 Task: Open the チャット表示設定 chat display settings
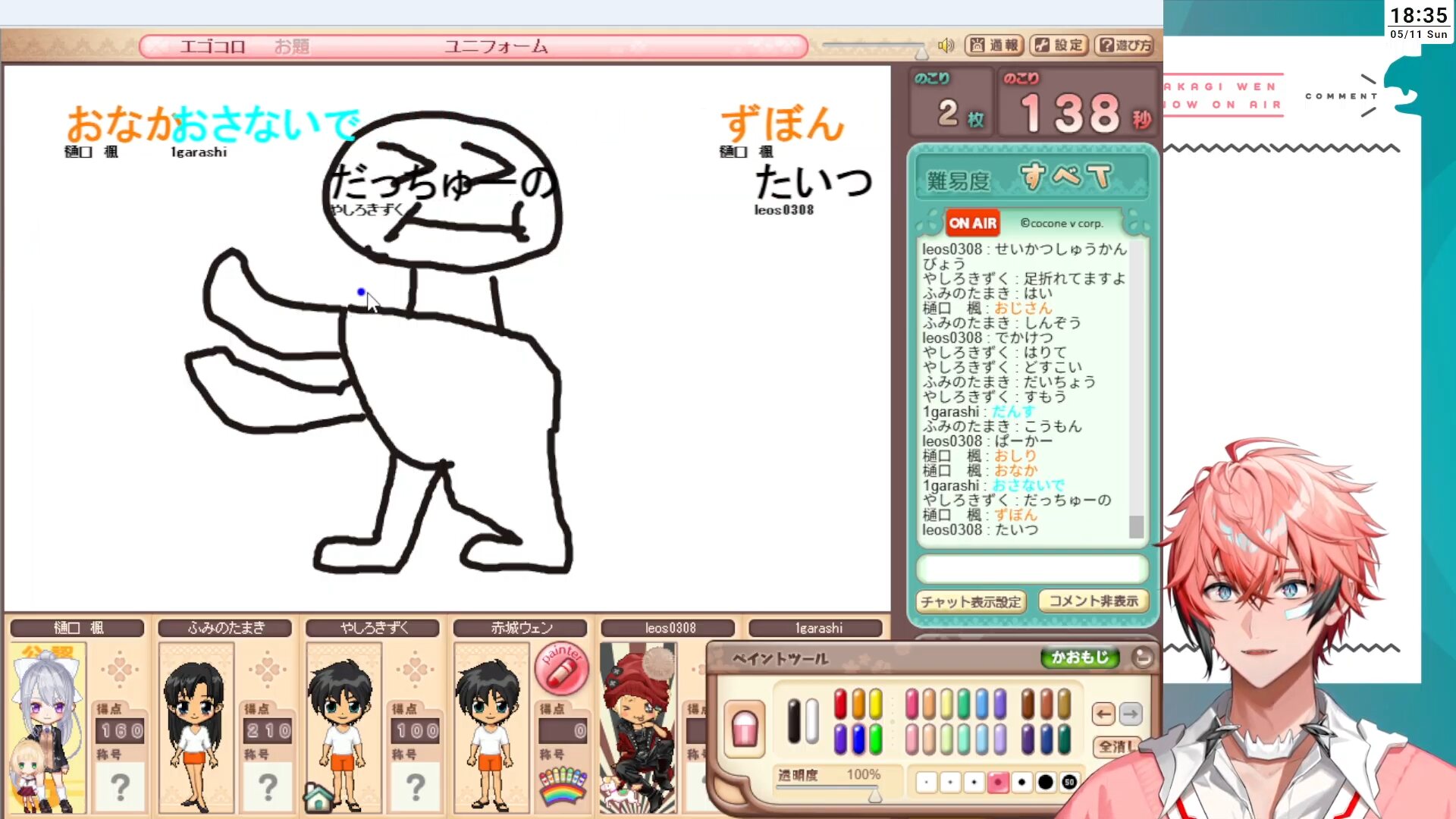click(971, 601)
